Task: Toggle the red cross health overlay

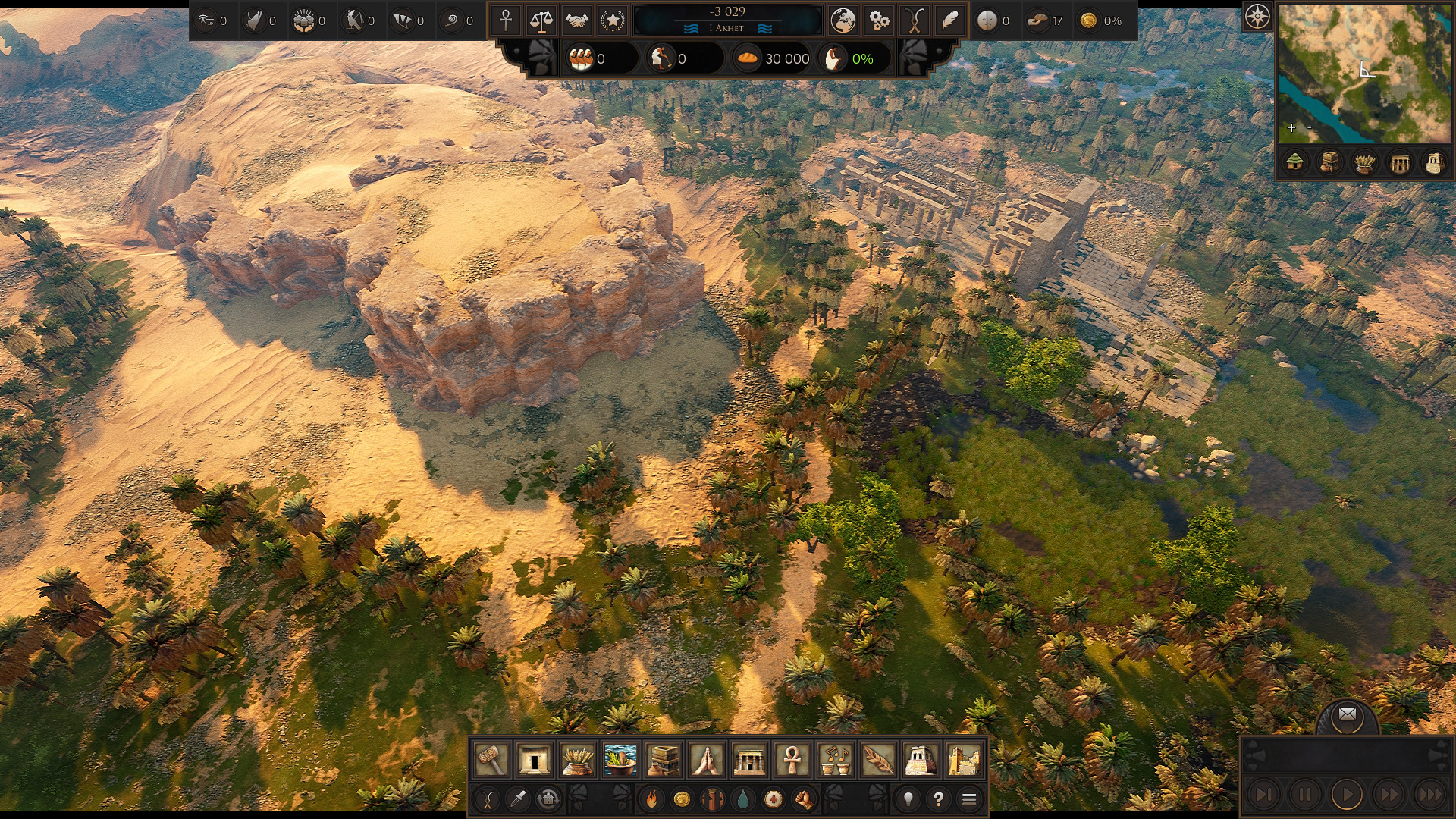Action: pyautogui.click(x=773, y=799)
